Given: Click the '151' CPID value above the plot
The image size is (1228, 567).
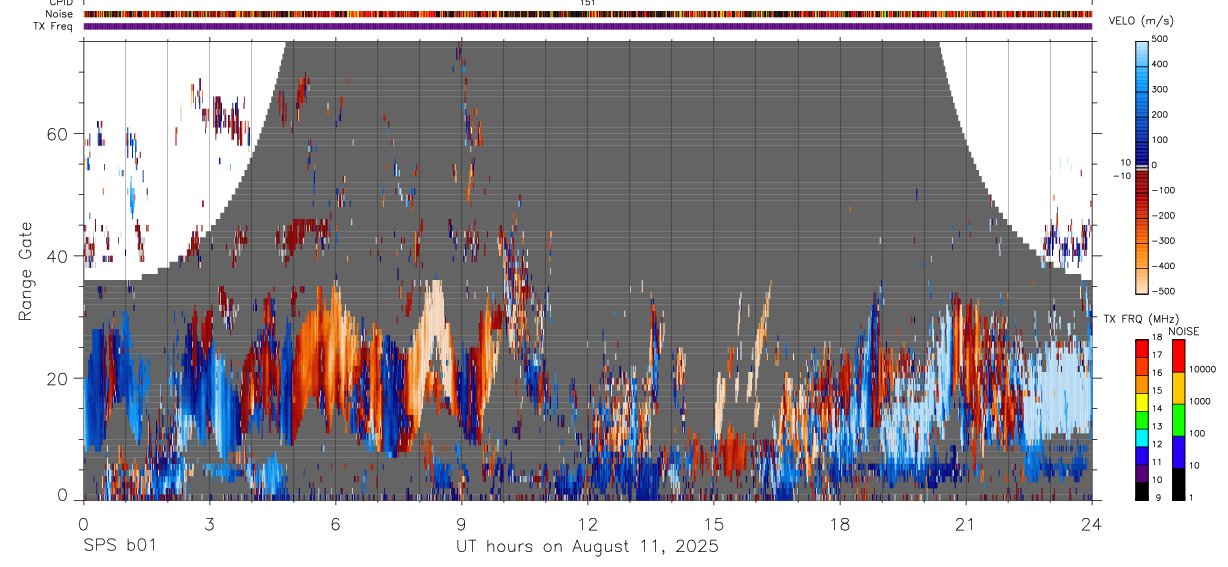Looking at the screenshot, I should point(588,3).
